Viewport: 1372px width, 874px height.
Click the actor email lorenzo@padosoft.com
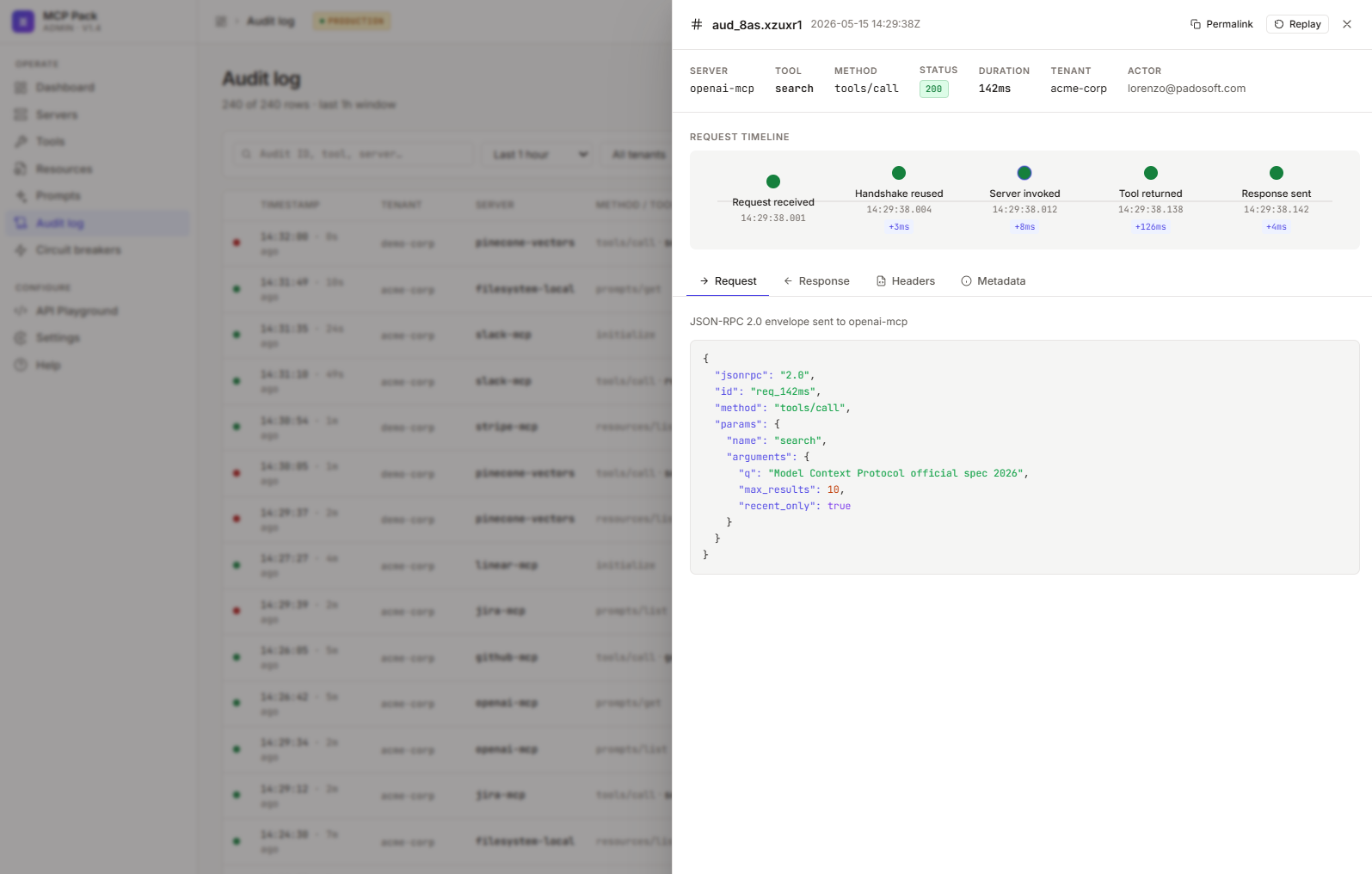1186,89
